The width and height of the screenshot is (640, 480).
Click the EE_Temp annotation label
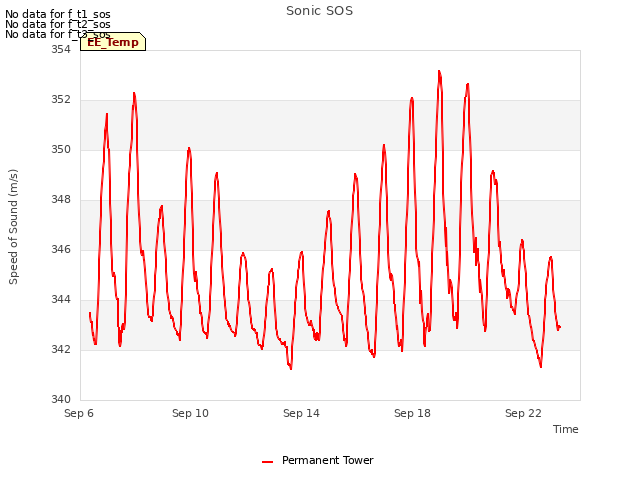pos(113,42)
